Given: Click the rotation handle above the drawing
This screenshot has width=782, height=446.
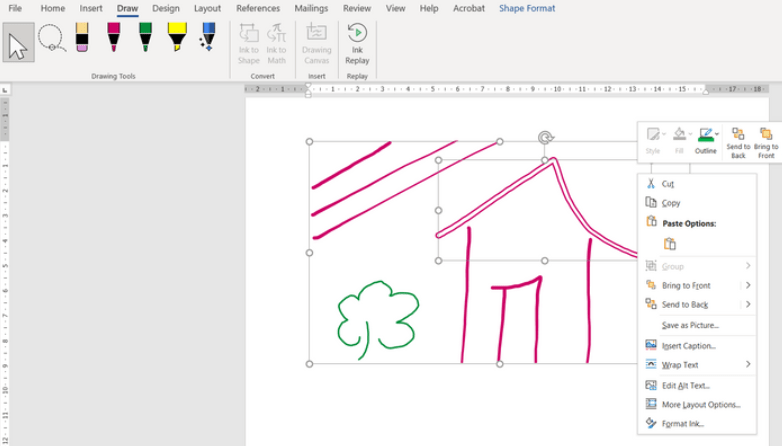Looking at the screenshot, I should tap(545, 137).
